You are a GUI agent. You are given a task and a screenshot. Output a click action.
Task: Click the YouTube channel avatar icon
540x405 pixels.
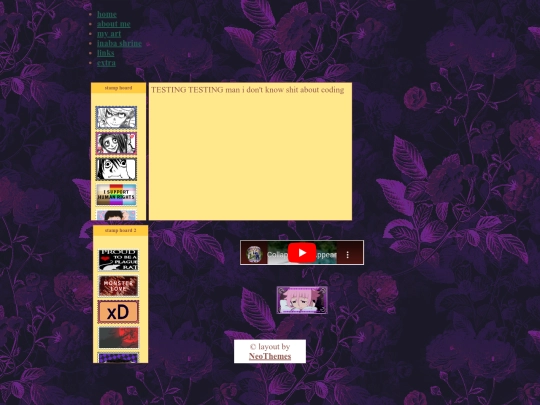pos(254,254)
